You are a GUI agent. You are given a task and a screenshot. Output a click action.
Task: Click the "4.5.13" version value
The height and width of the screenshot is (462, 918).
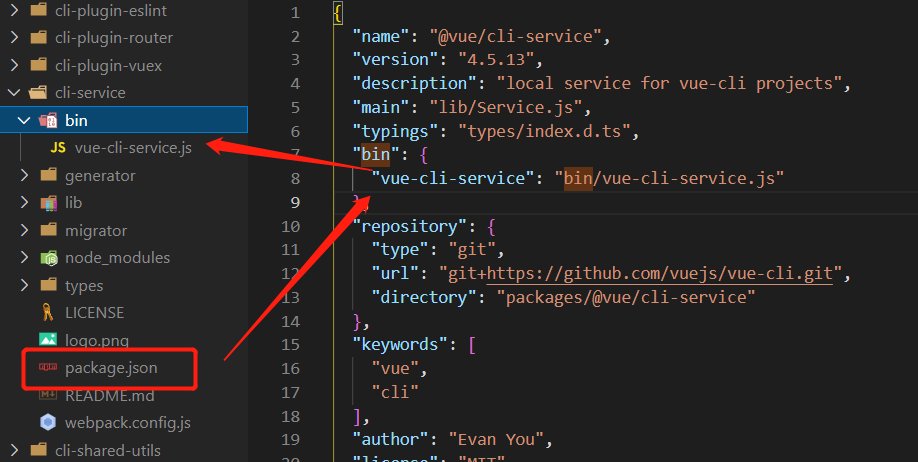[x=496, y=60]
